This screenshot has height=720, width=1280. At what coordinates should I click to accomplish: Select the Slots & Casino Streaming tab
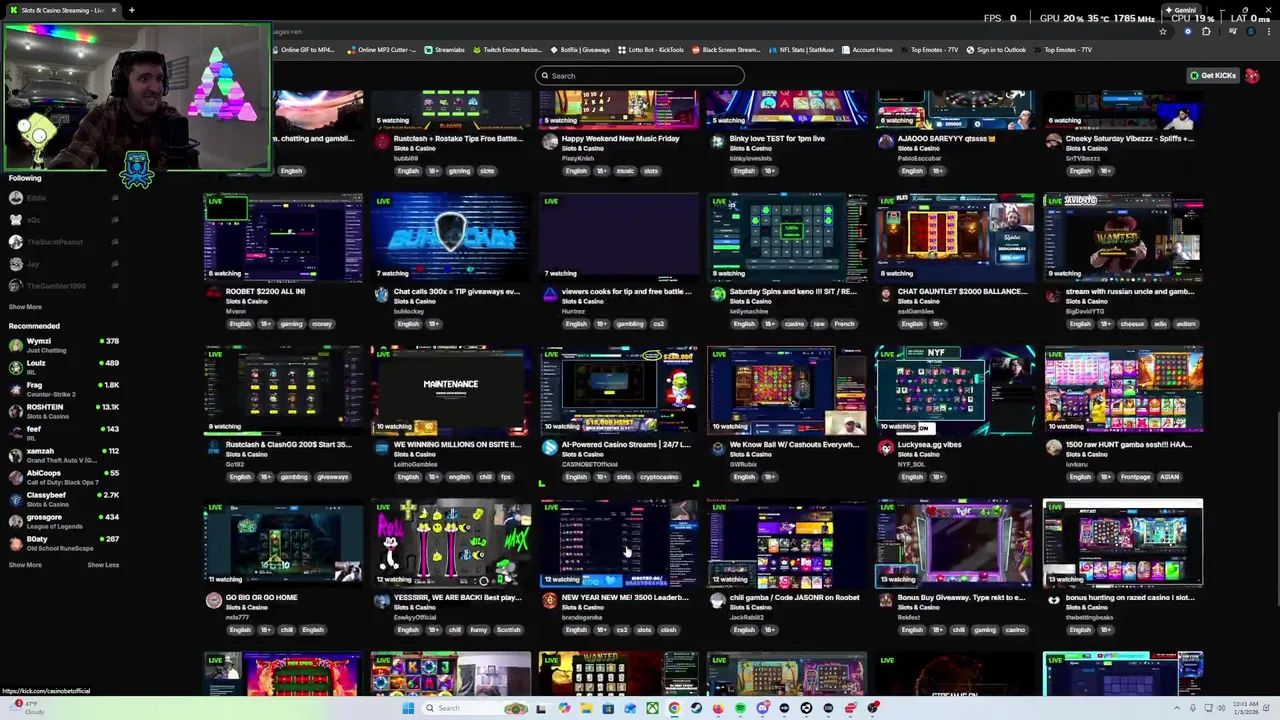pos(62,10)
